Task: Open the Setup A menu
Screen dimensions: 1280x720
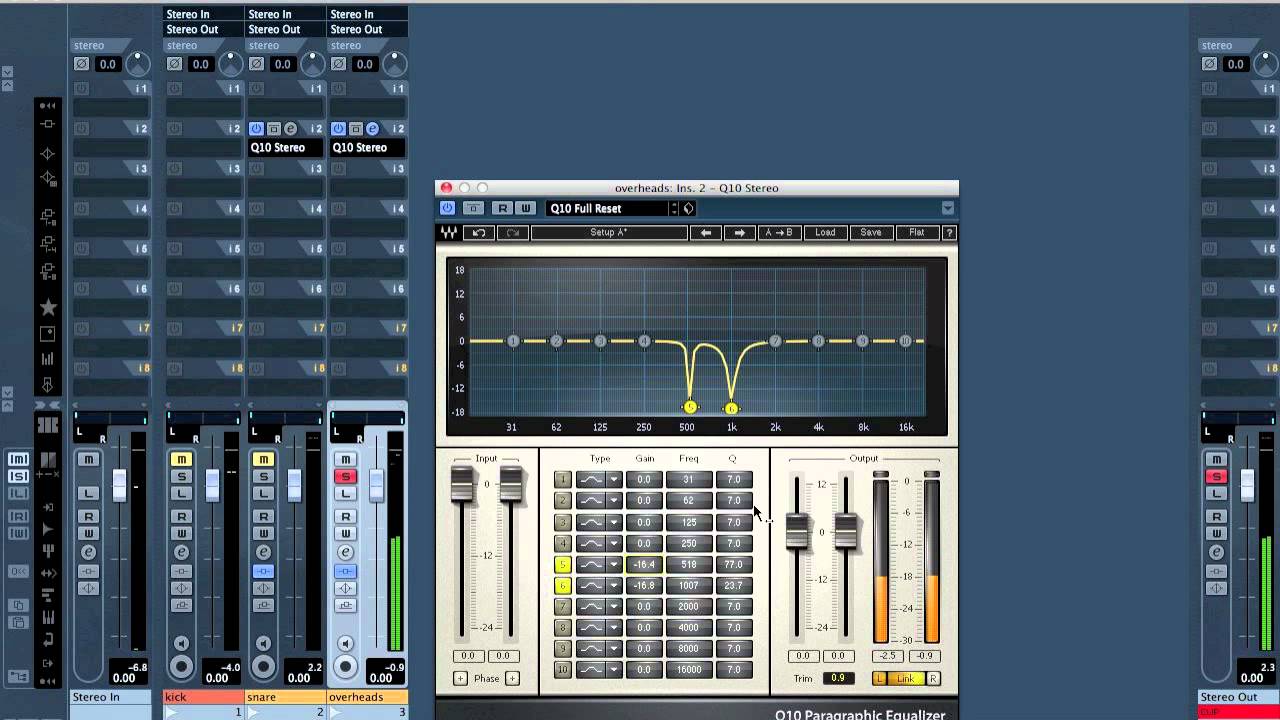Action: coord(609,233)
